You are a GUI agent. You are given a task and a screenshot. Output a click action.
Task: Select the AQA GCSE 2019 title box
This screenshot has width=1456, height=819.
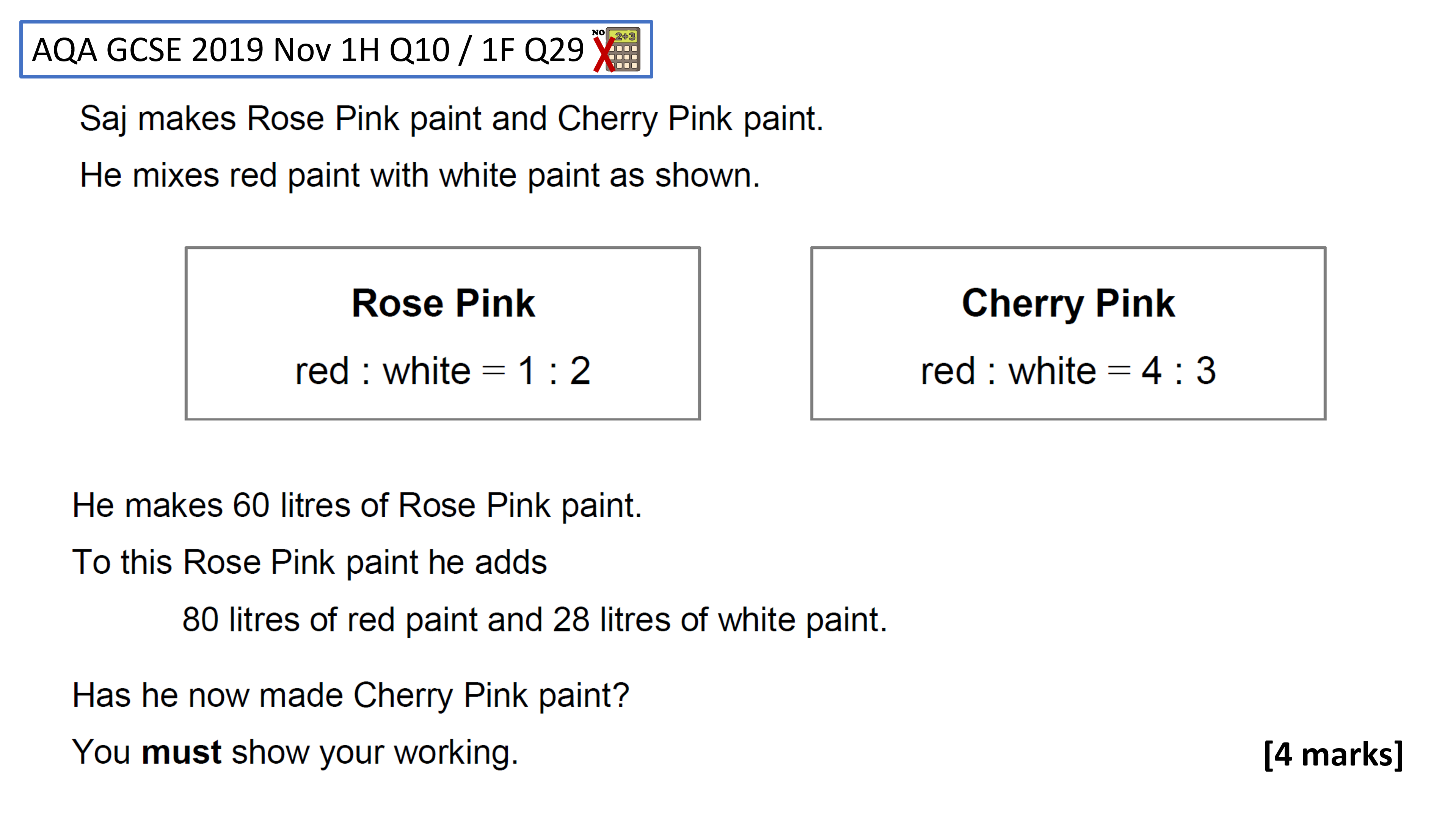(x=336, y=50)
